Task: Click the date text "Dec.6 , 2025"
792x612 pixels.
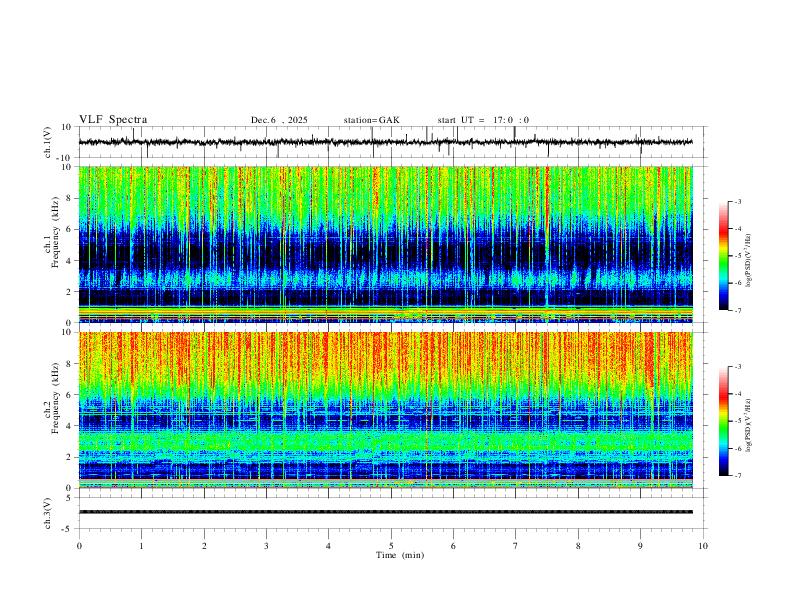Action: click(279, 120)
